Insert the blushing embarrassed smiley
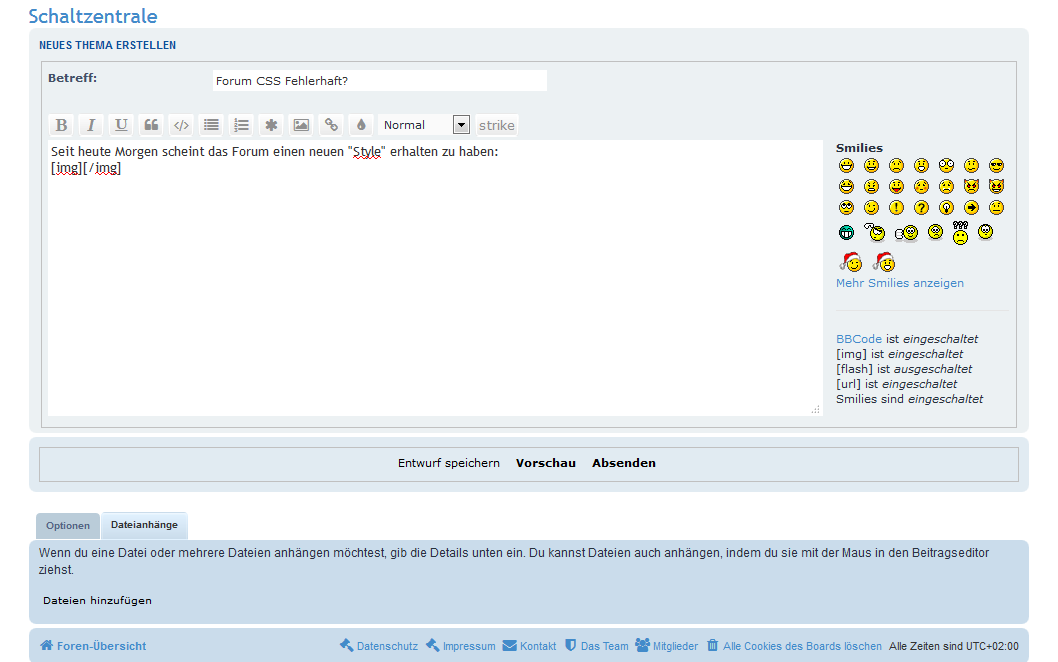 point(921,186)
